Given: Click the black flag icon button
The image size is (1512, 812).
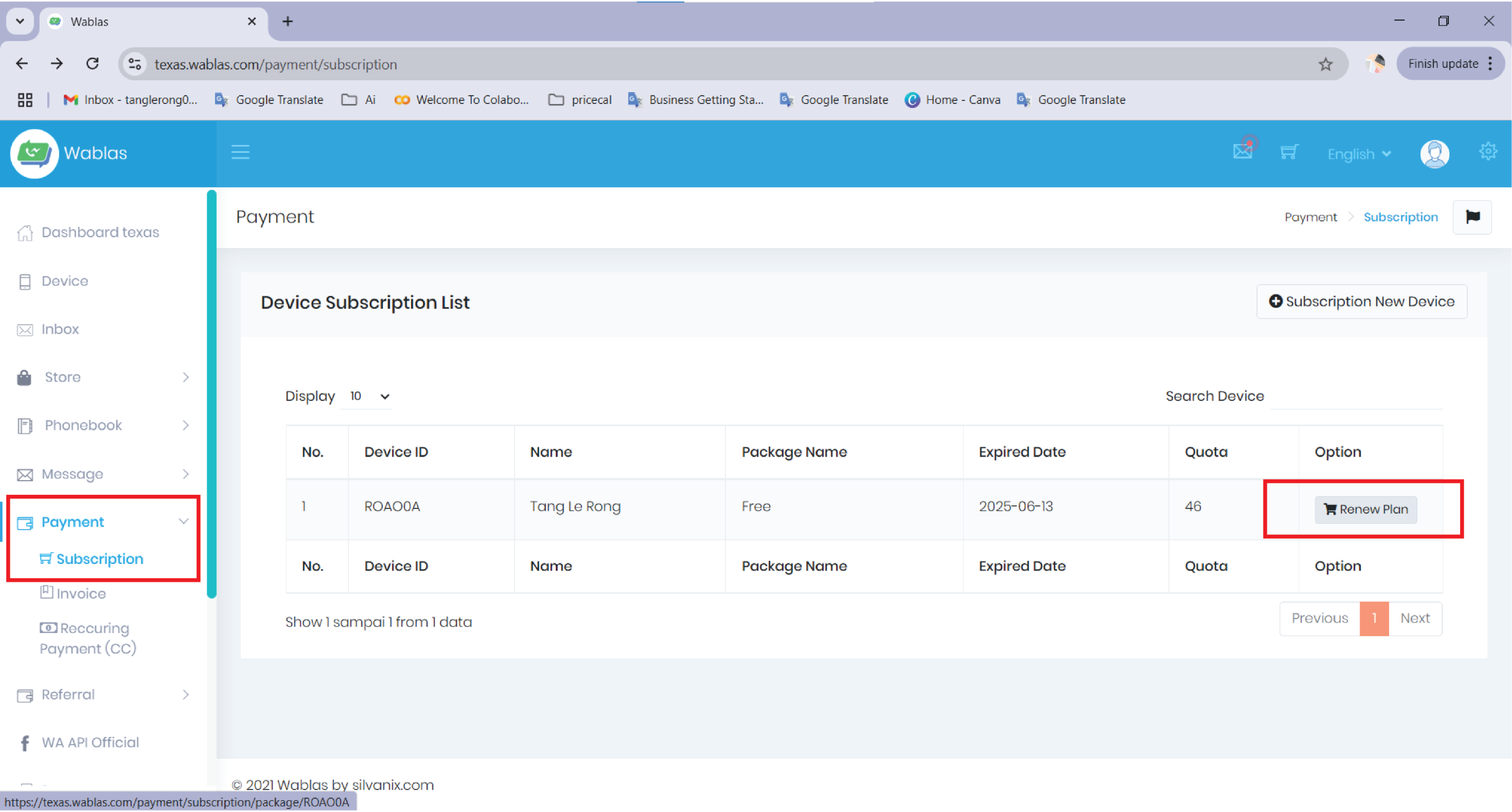Looking at the screenshot, I should (x=1472, y=217).
